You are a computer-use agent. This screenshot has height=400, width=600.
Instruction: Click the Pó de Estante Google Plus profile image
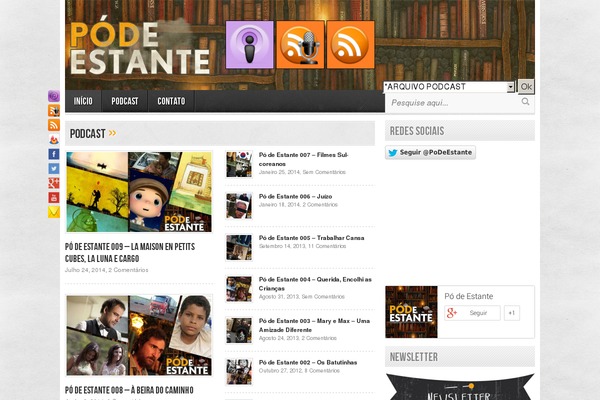click(411, 312)
